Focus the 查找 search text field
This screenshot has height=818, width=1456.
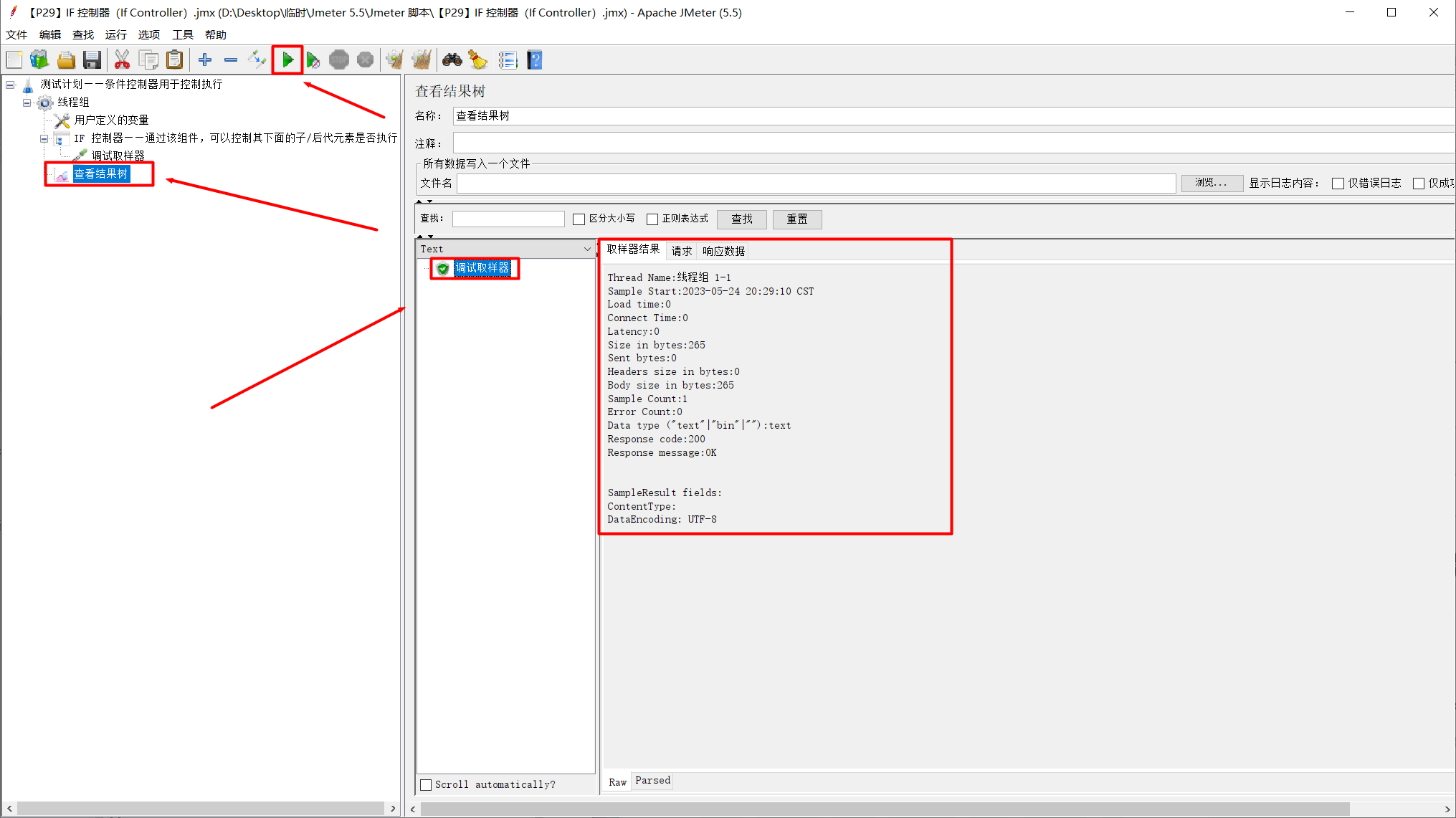(508, 219)
